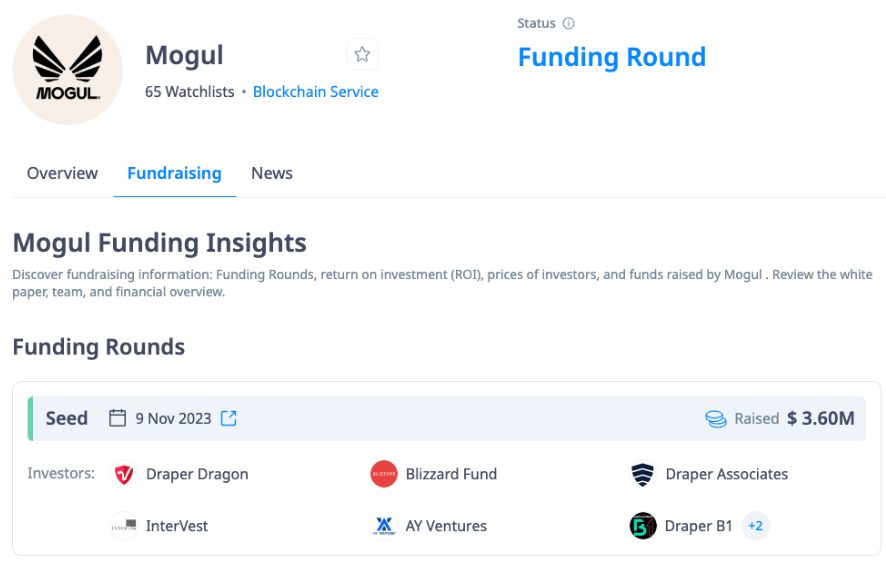Image resolution: width=886 pixels, height=572 pixels.
Task: Open the AY Ventures logo icon
Action: 384,526
